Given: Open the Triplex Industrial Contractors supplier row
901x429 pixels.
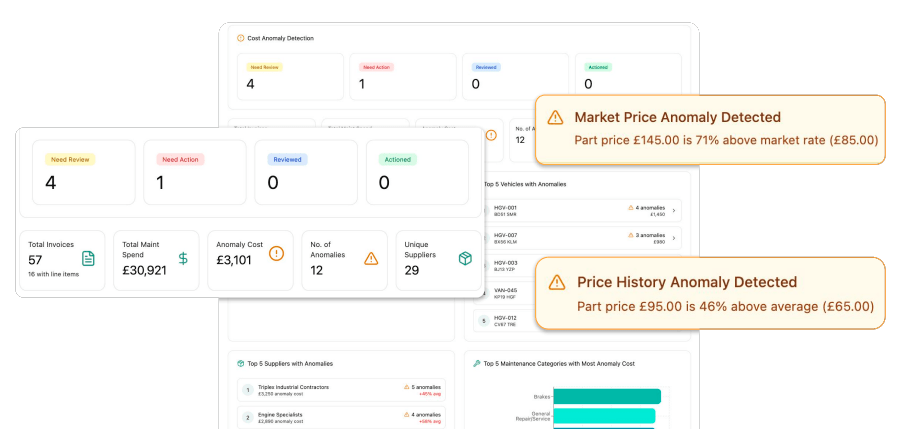Looking at the screenshot, I should click(340, 389).
